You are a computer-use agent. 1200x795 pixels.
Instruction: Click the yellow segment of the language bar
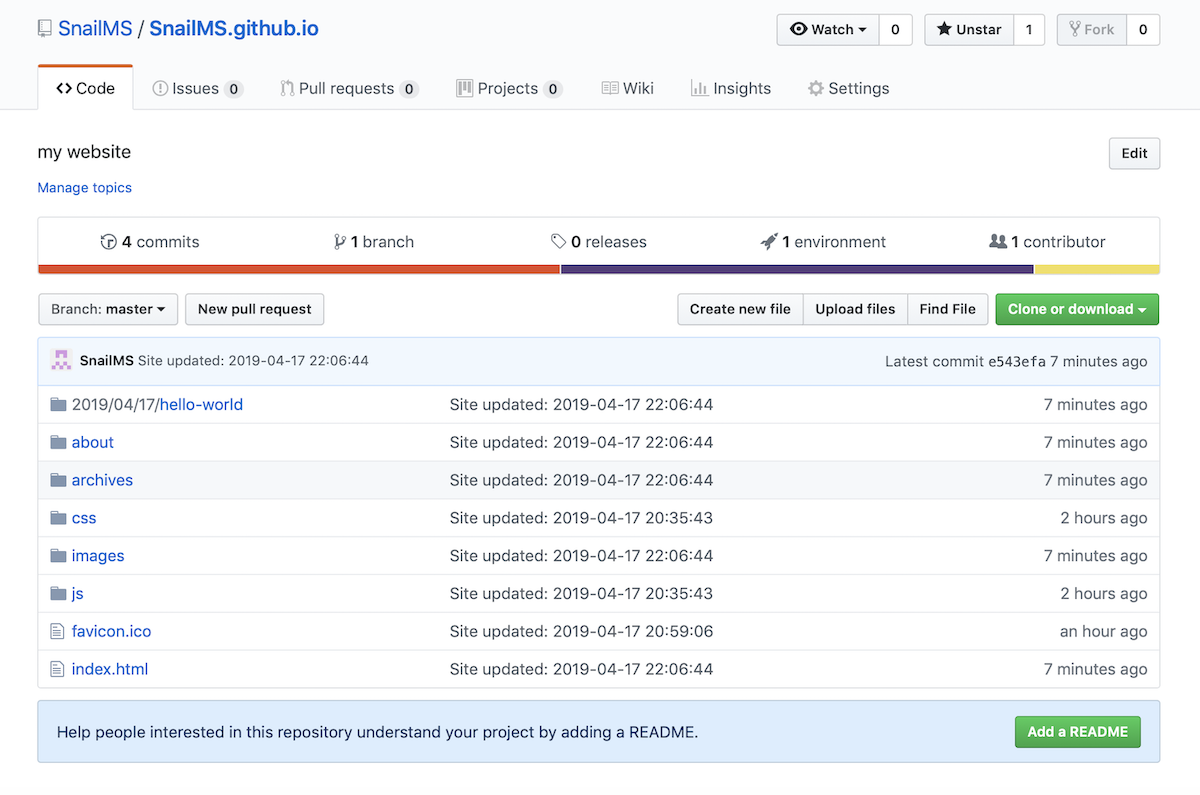1097,269
